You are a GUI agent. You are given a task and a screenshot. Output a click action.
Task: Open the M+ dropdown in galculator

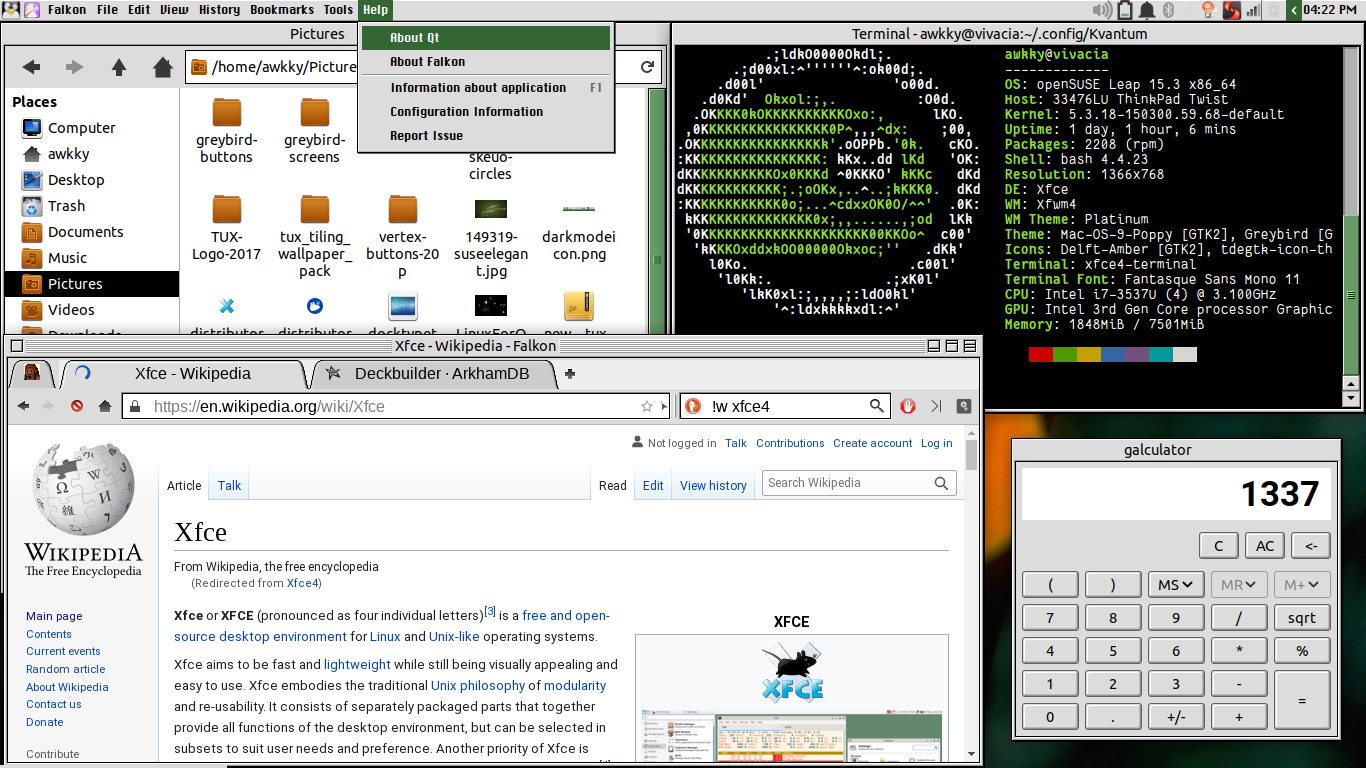1302,585
